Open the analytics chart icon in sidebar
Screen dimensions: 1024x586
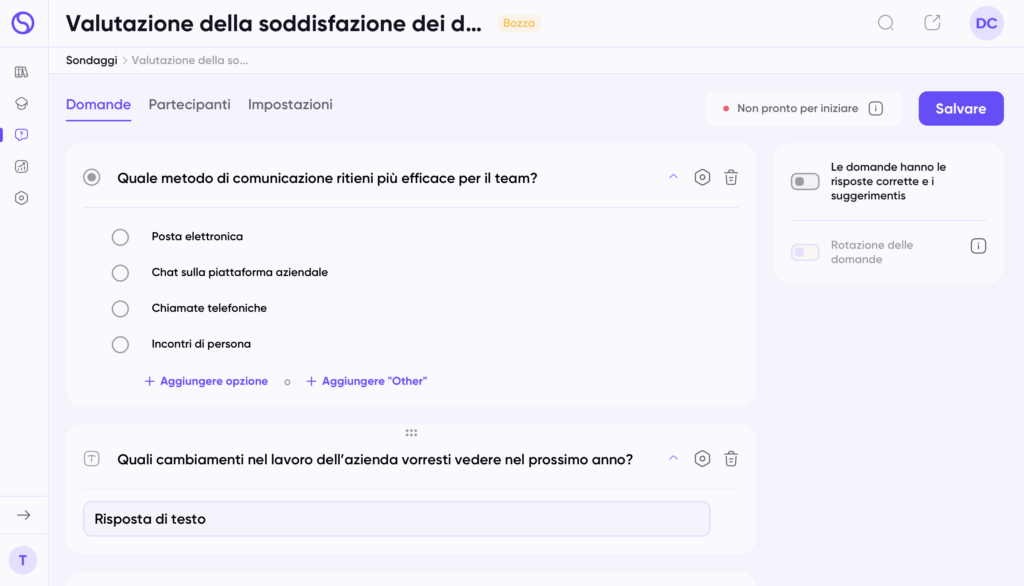pyautogui.click(x=22, y=166)
